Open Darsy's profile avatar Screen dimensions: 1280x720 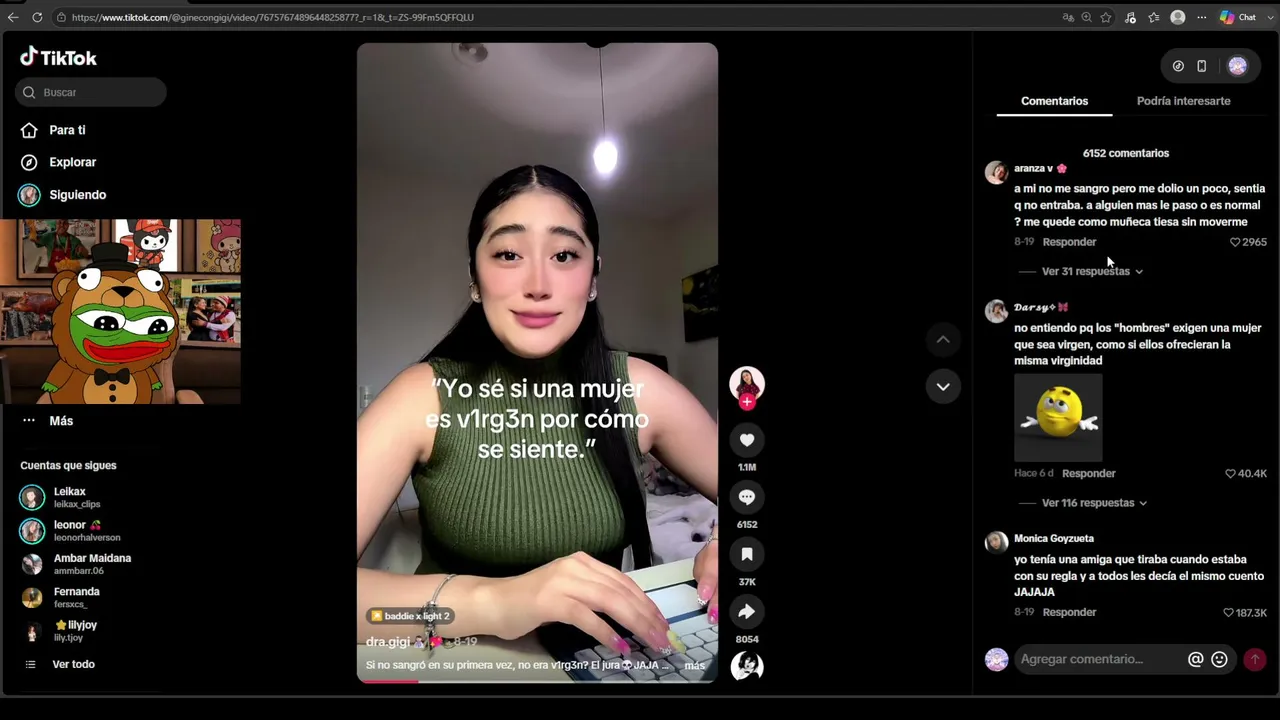[x=996, y=311]
